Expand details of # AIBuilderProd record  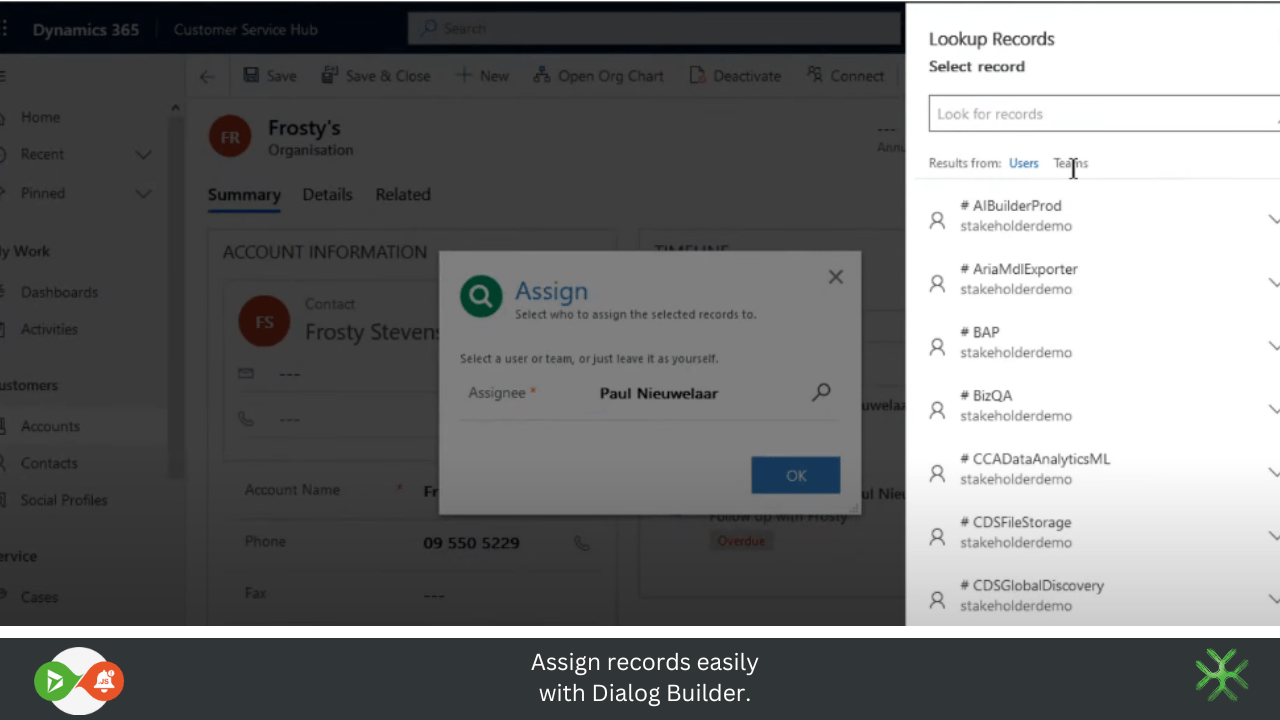coord(1274,219)
